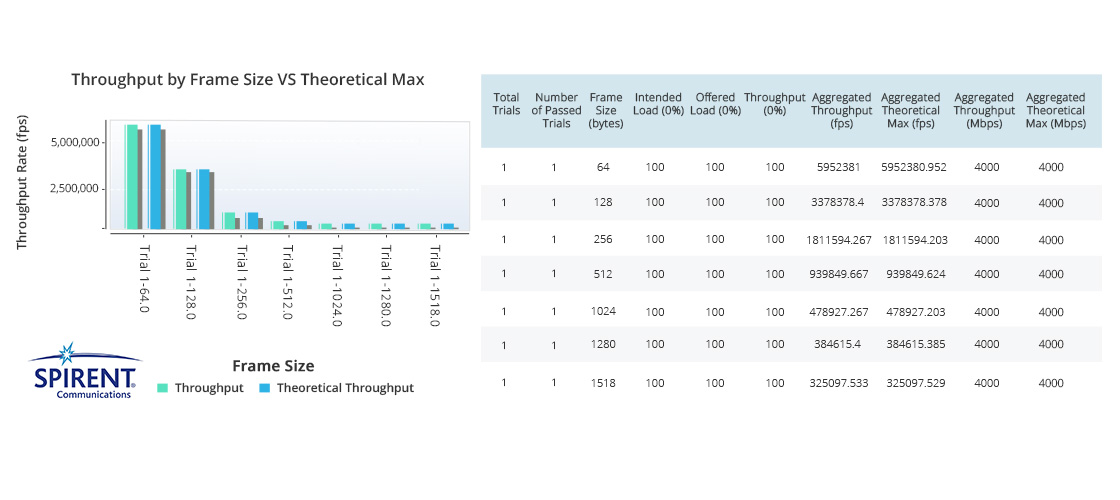Click the Throughput Rate (fps) axis label
The height and width of the screenshot is (500, 1120).
coord(21,182)
